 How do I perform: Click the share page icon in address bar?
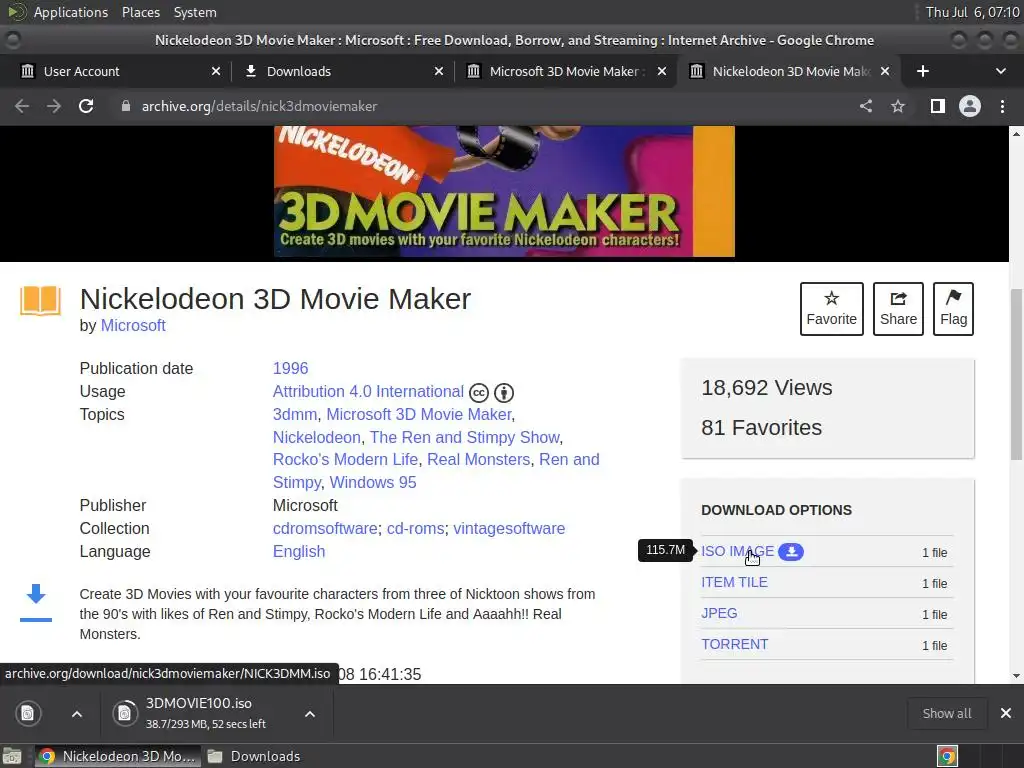[x=866, y=106]
